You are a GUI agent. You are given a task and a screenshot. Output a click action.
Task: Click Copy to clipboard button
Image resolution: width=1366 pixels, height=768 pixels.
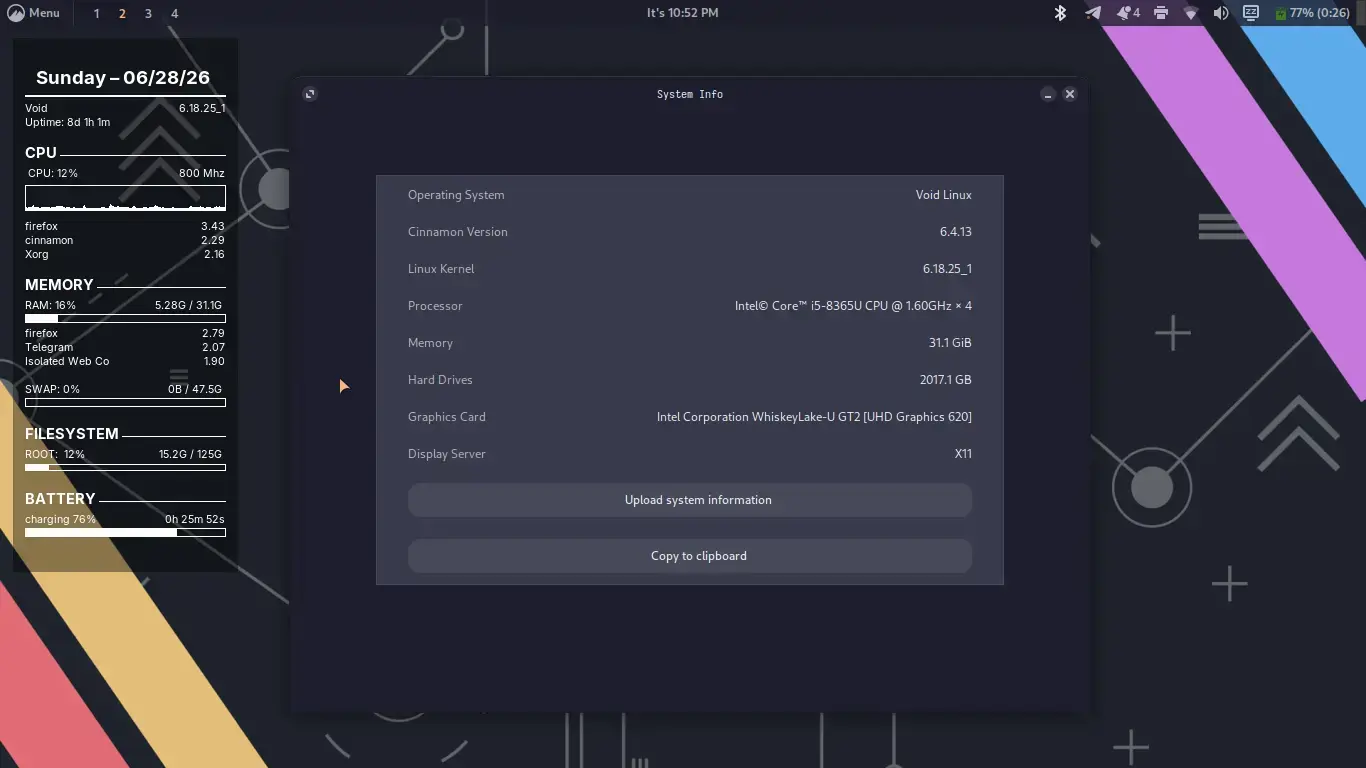[x=690, y=556]
